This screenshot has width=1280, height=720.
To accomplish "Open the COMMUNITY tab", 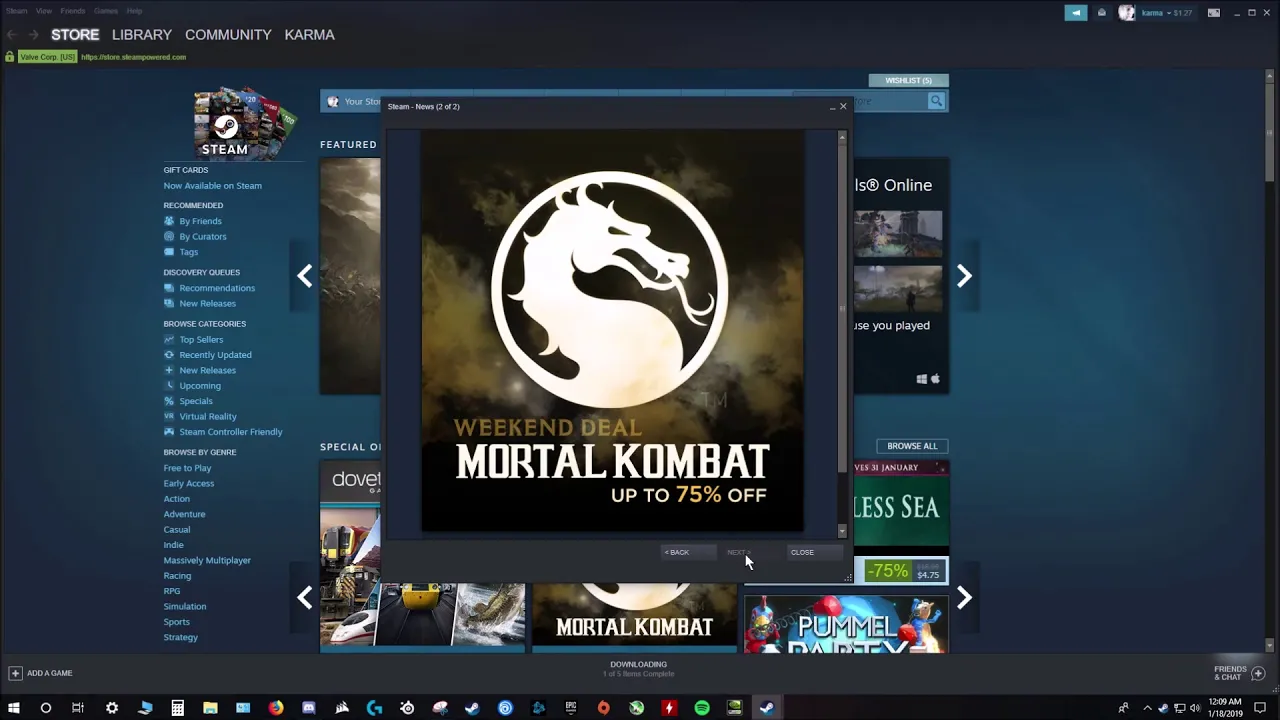I will (x=228, y=34).
